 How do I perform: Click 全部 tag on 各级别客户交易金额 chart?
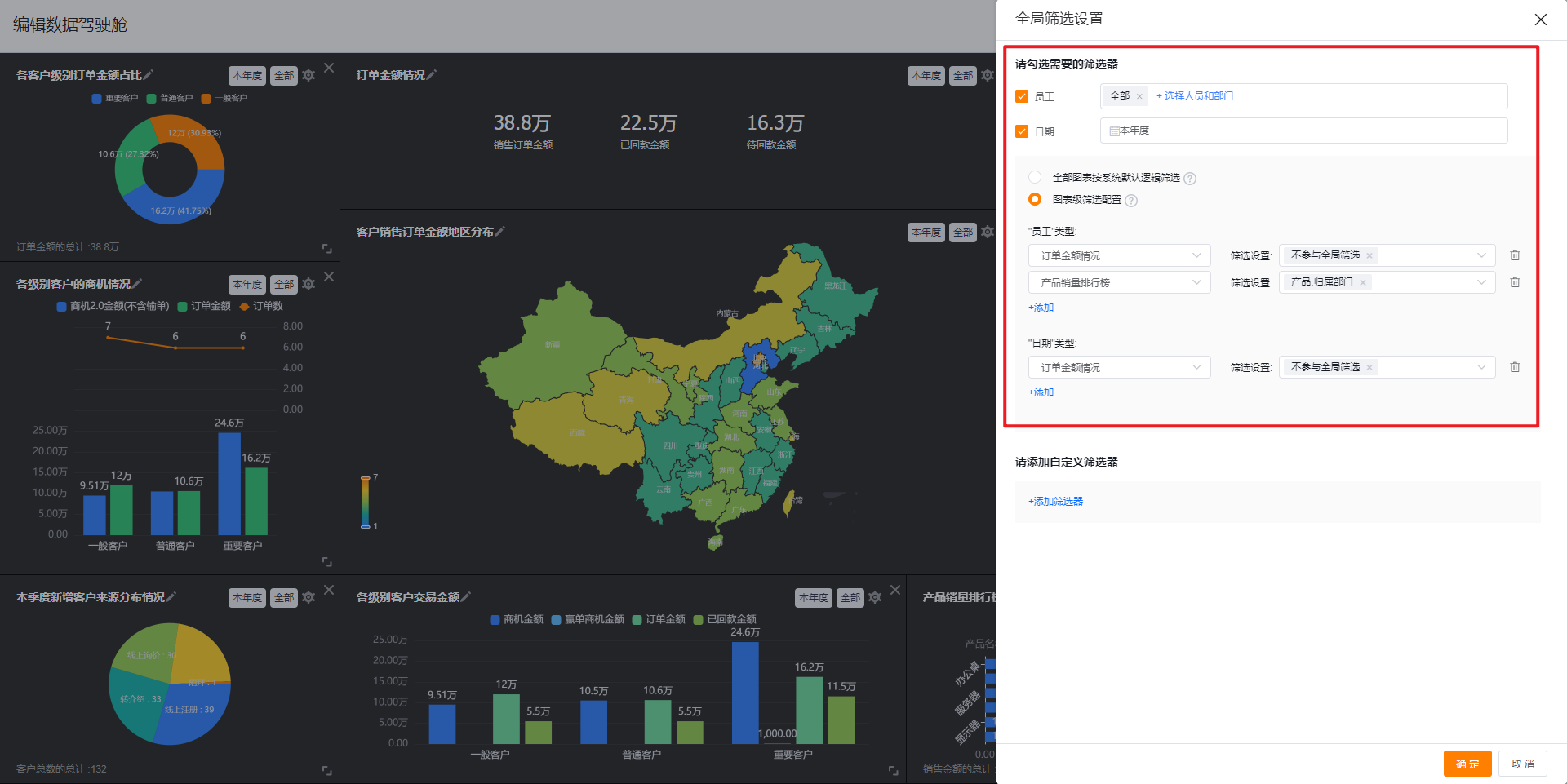pyautogui.click(x=850, y=598)
